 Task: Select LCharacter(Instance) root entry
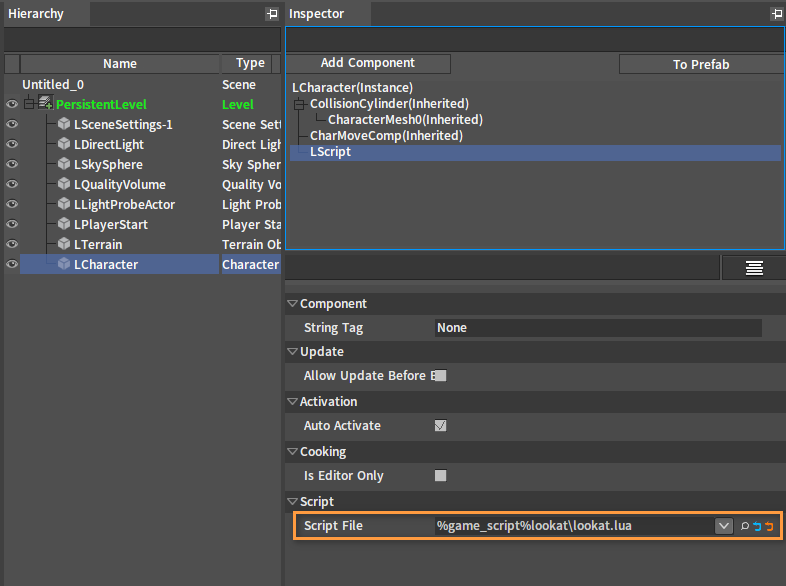point(352,88)
